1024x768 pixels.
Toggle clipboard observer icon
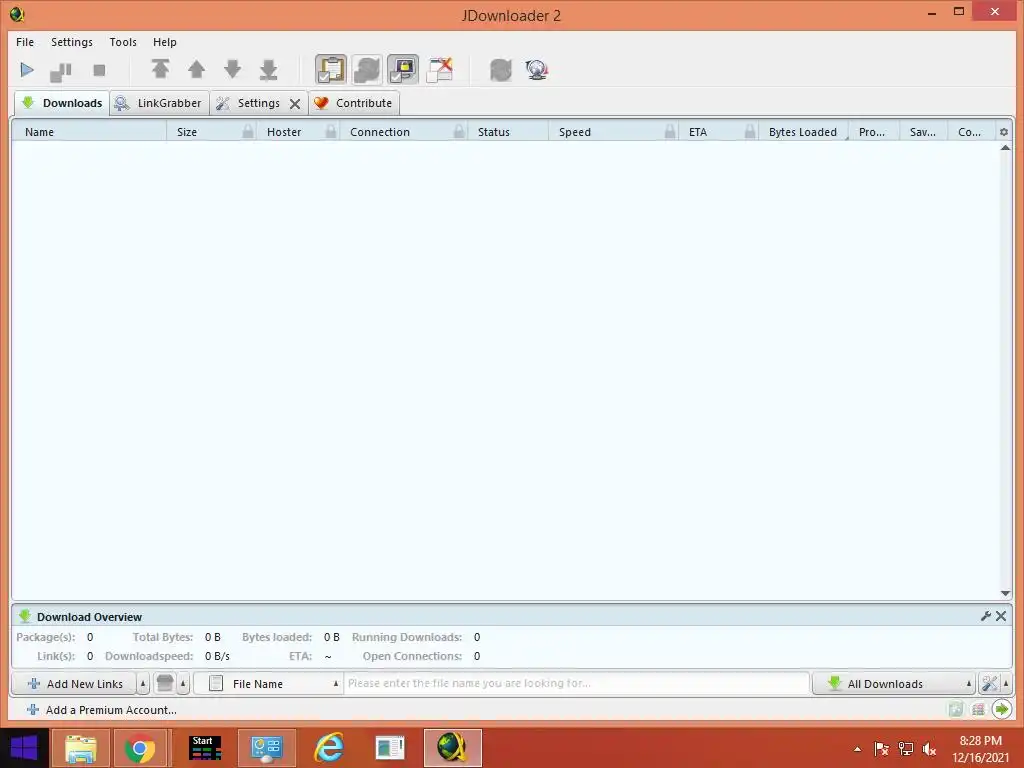pos(331,69)
